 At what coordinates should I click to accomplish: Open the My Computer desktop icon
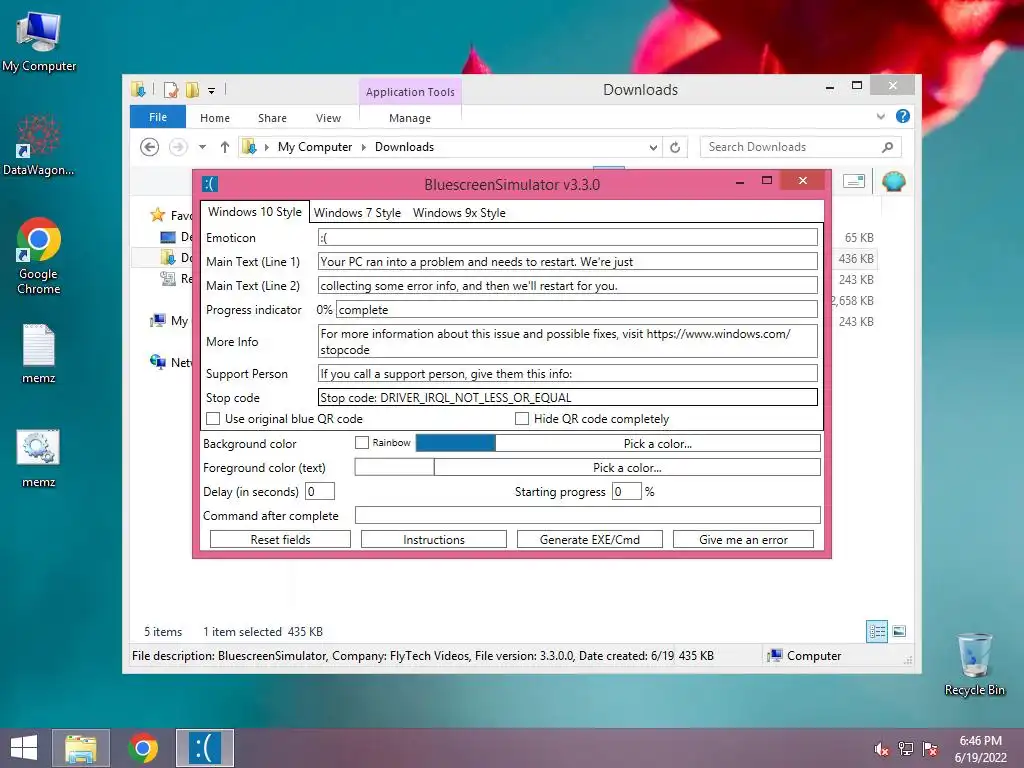pyautogui.click(x=39, y=42)
